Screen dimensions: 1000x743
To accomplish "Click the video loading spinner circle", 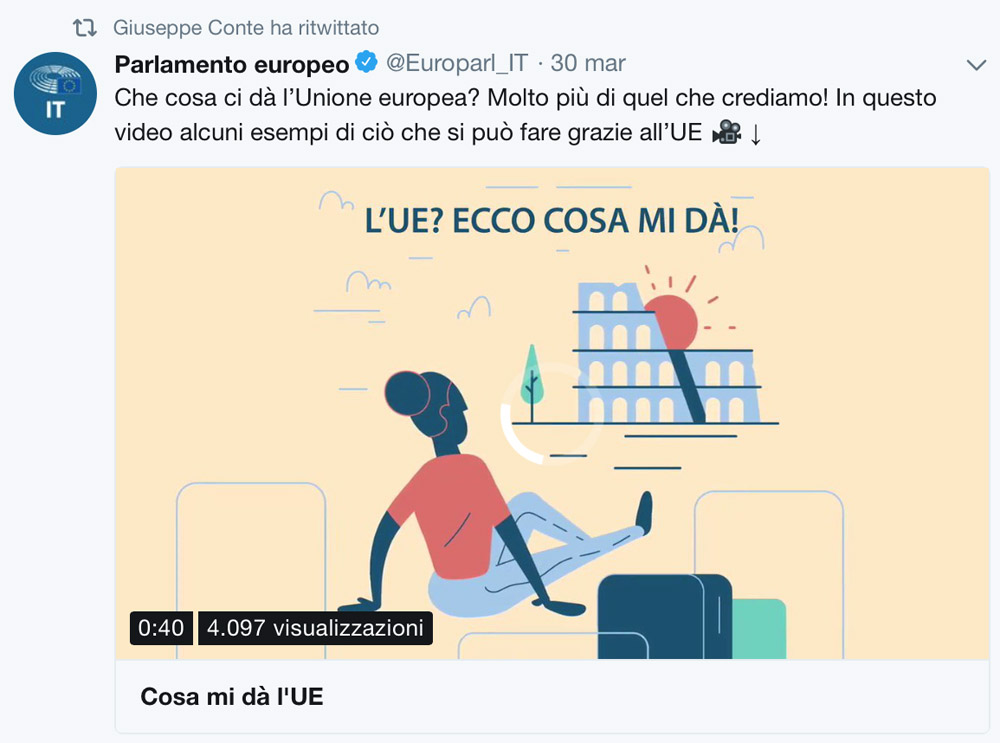I will [550, 415].
